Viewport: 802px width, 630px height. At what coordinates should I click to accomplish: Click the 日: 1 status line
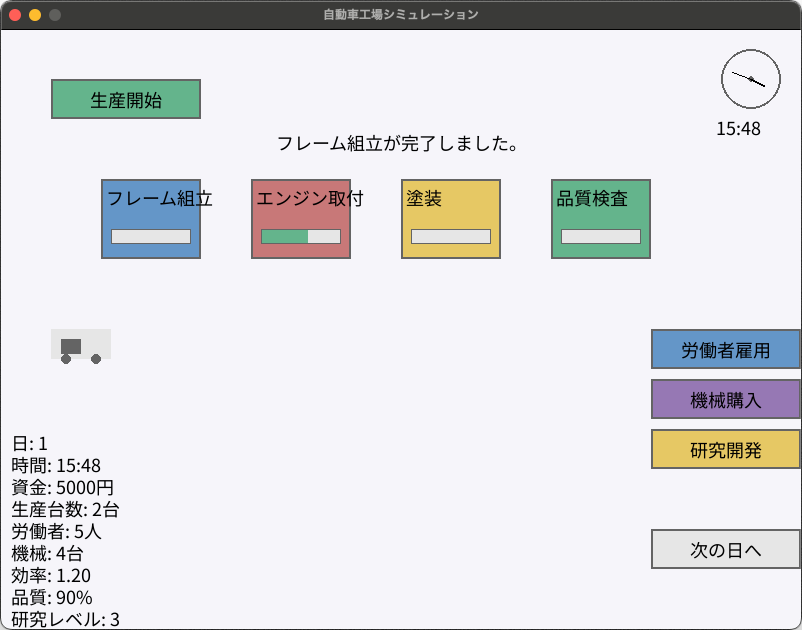30,443
